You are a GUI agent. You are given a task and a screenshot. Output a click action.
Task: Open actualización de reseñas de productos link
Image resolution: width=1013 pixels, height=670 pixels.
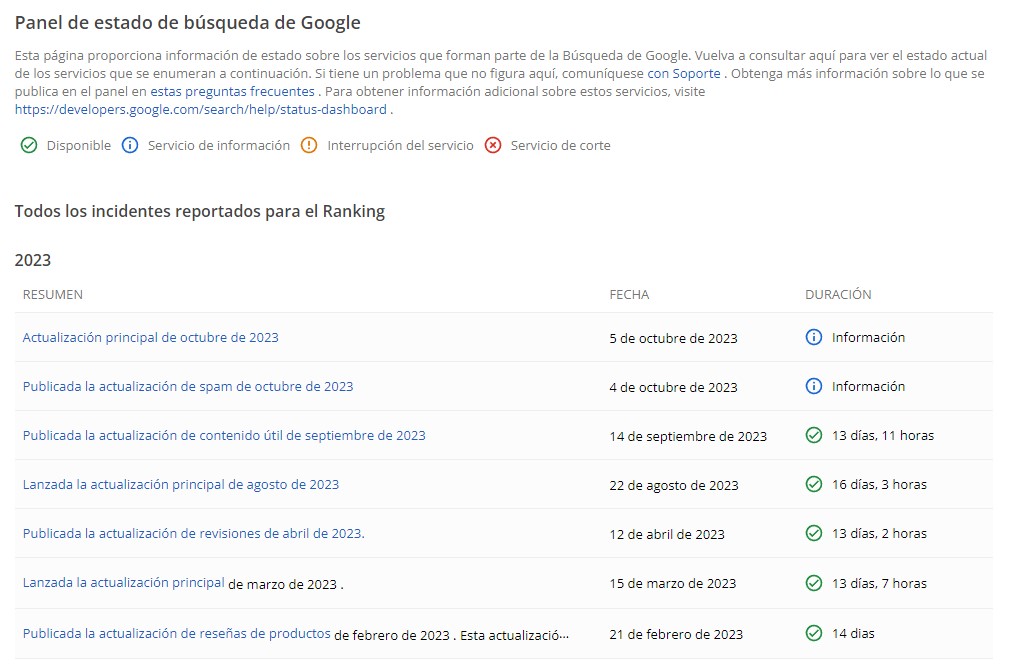[176, 634]
